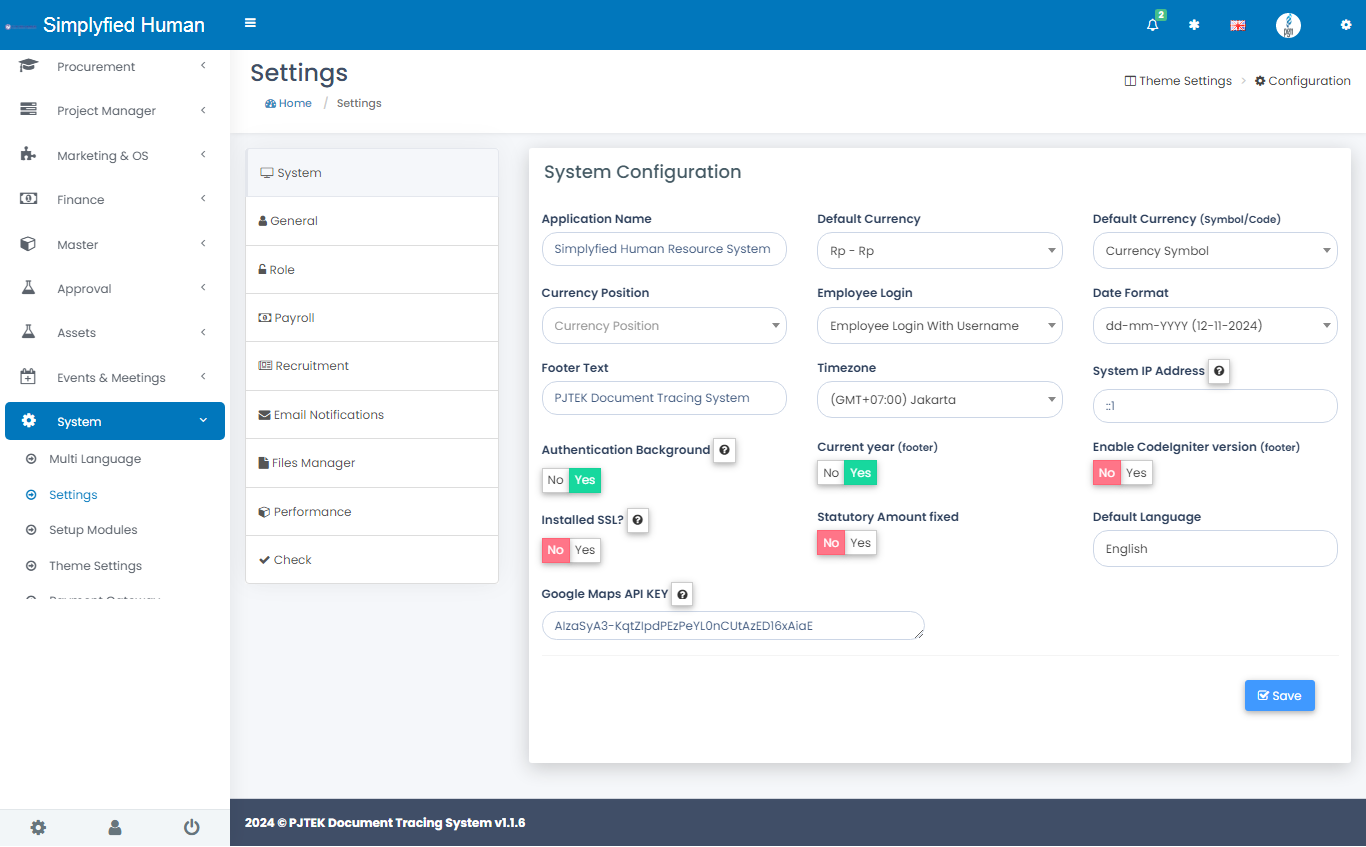Expand the Date Format dropdown

[1214, 326]
